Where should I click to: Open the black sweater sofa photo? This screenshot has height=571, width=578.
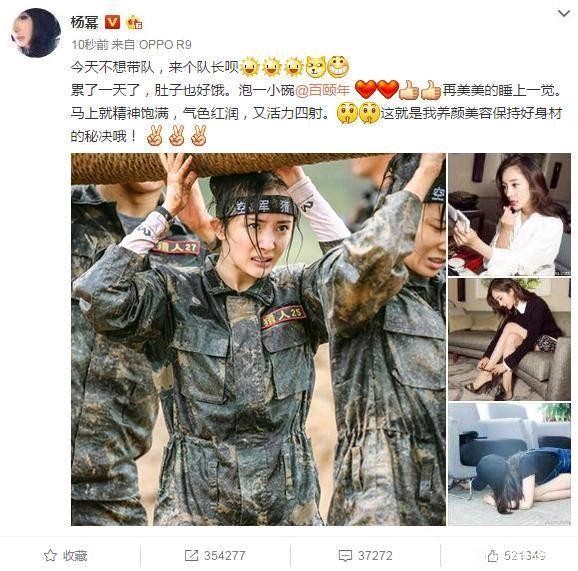(x=509, y=340)
